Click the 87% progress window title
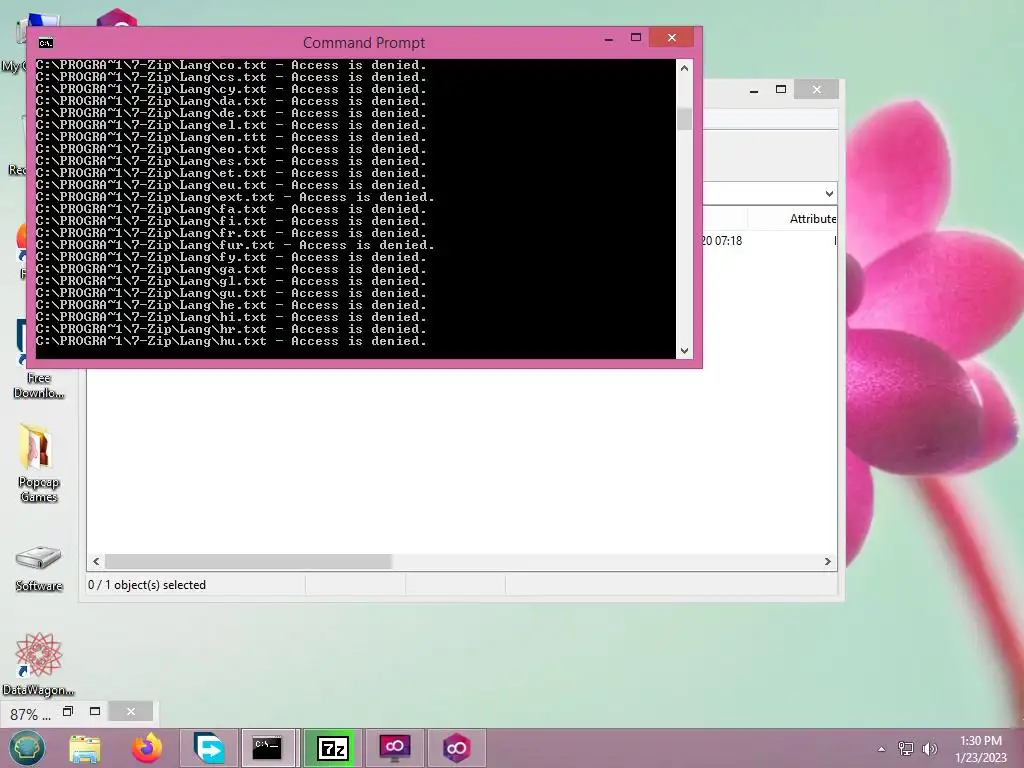Viewport: 1024px width, 768px height. (30, 714)
